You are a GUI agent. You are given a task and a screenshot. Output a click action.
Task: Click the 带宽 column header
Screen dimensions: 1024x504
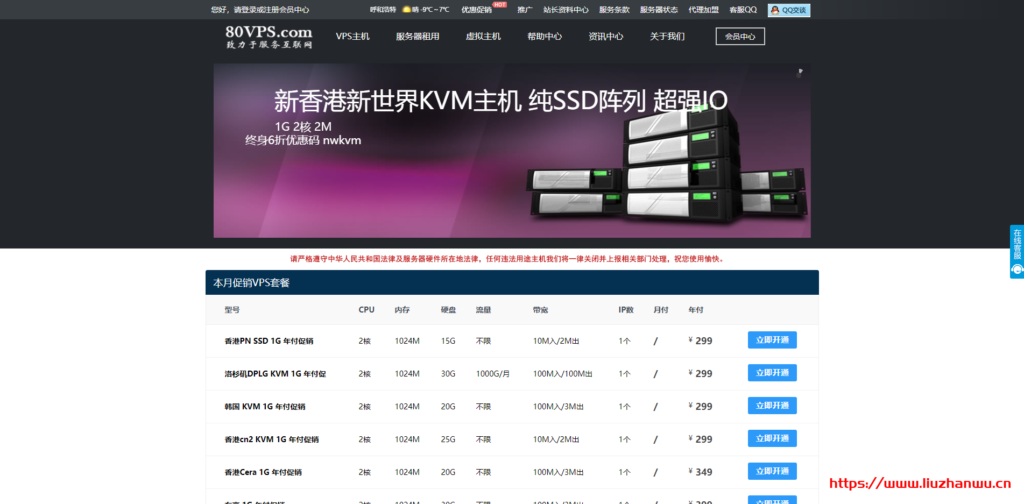pyautogui.click(x=540, y=309)
